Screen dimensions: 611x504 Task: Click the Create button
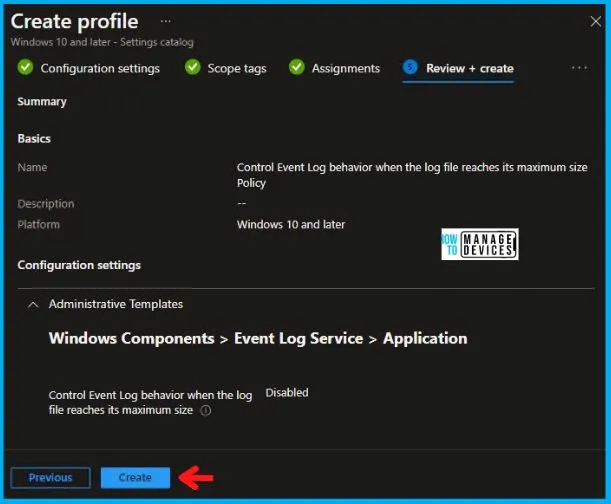pyautogui.click(x=135, y=477)
